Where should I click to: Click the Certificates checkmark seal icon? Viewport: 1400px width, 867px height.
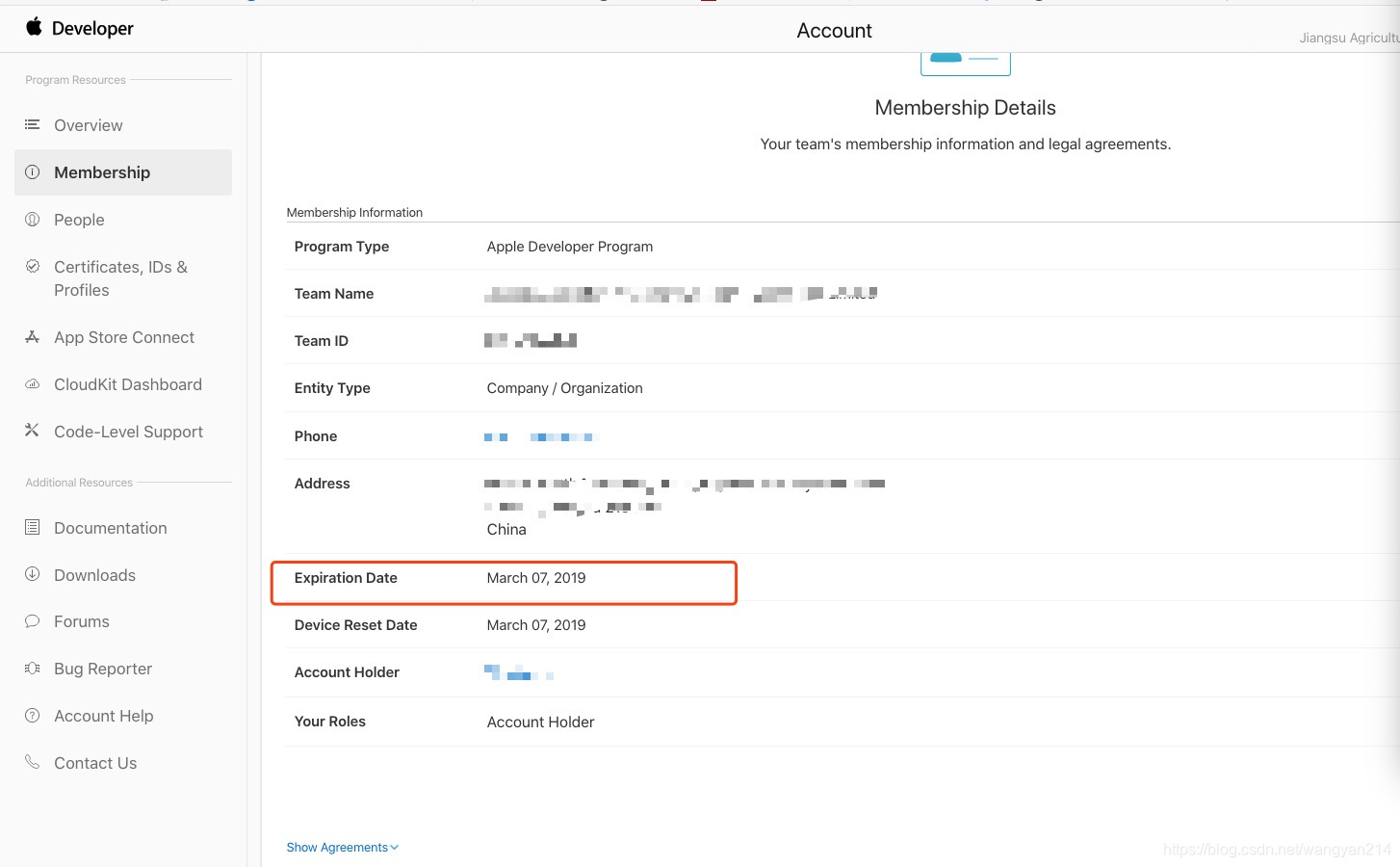32,267
